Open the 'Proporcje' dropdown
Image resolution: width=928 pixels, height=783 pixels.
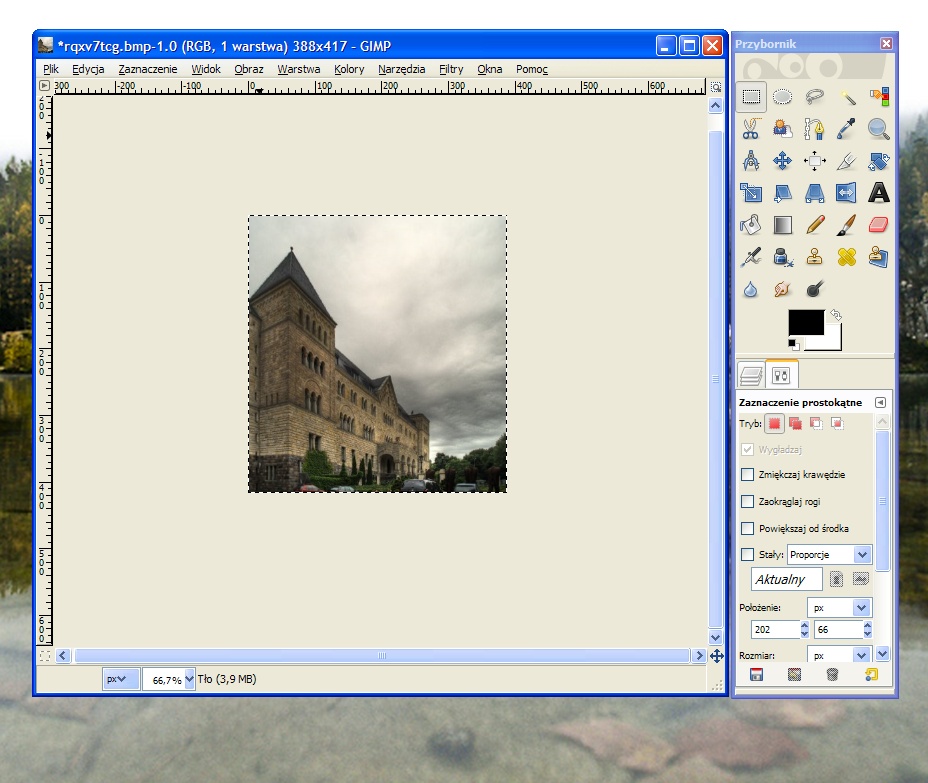[x=829, y=554]
